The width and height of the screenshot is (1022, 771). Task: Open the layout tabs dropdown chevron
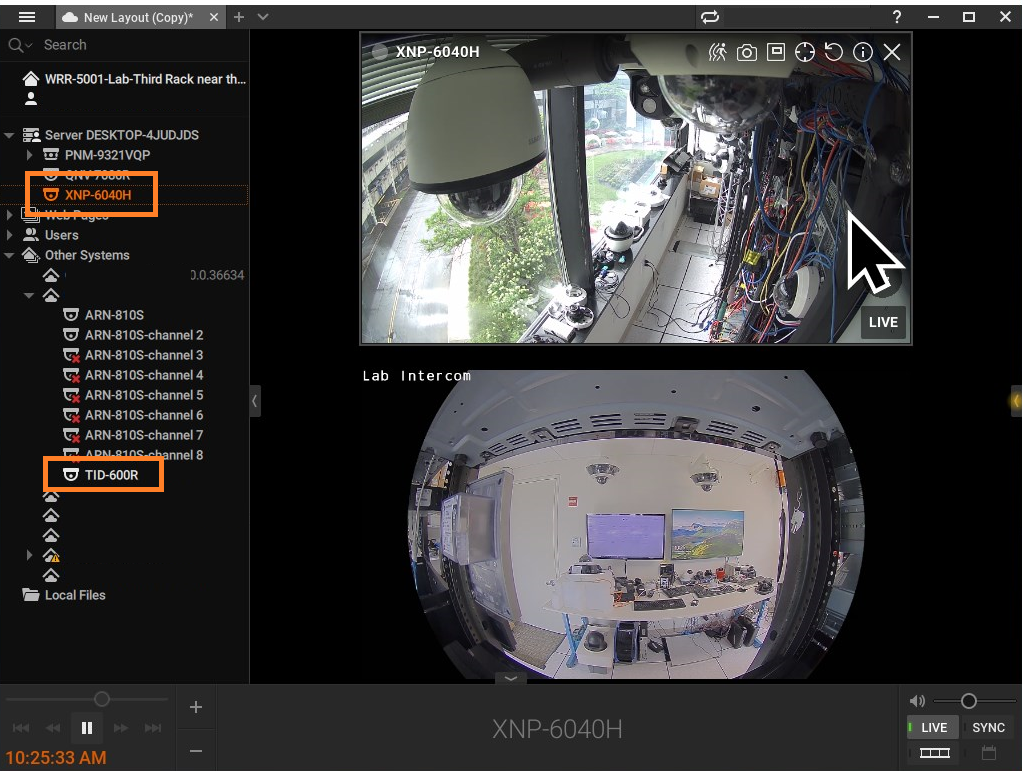[263, 17]
